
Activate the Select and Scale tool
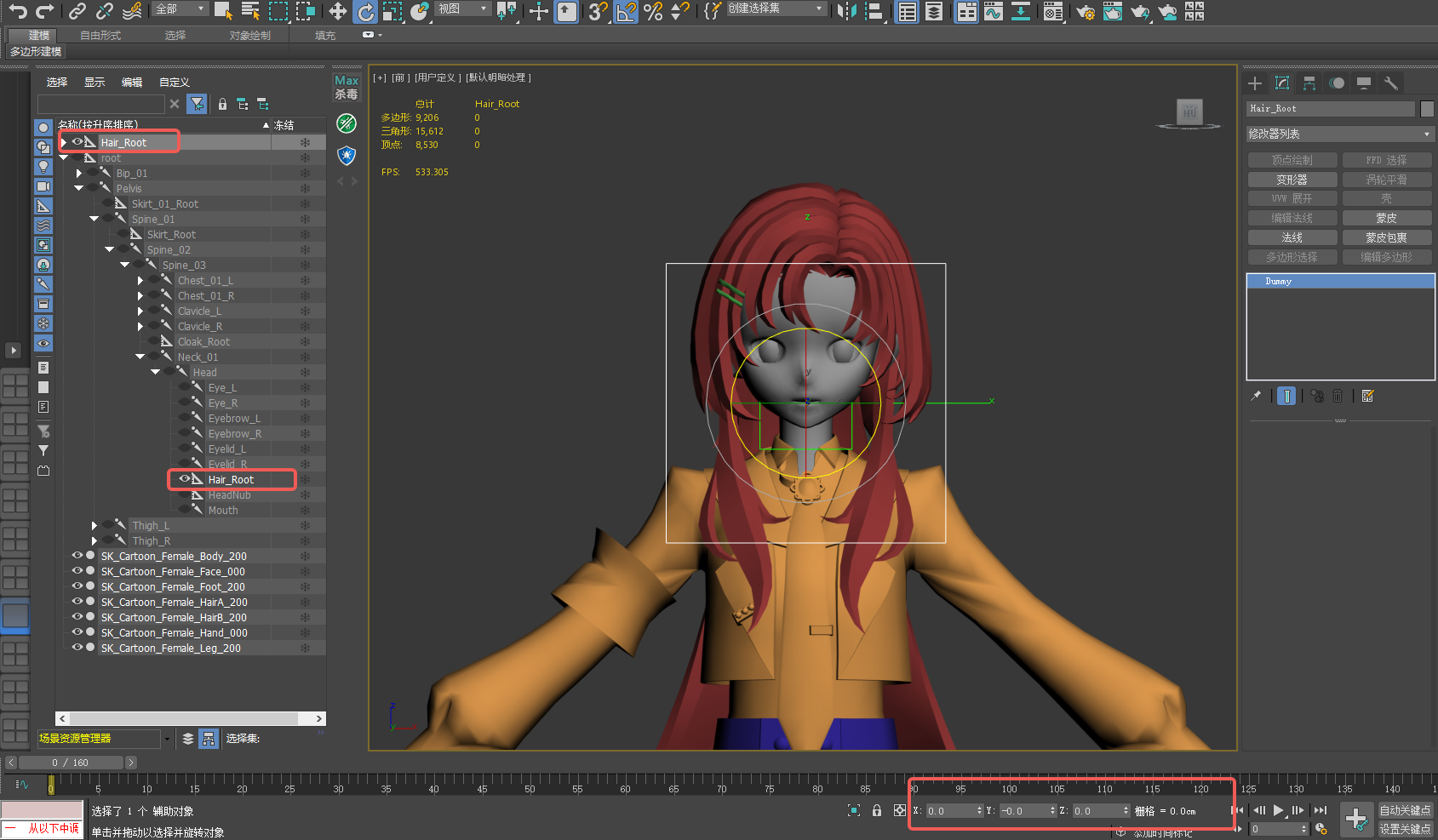point(392,10)
